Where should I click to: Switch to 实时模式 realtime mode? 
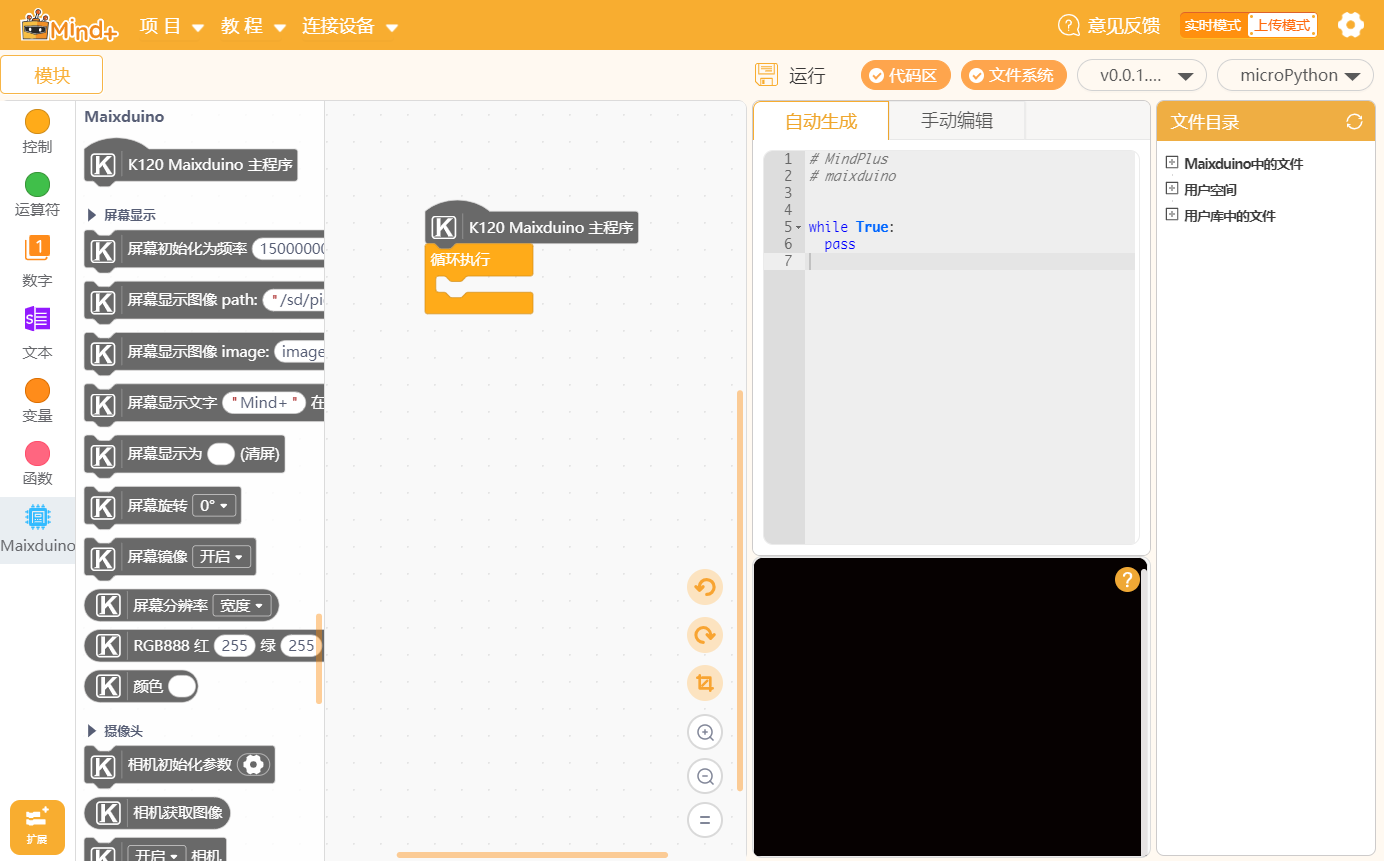[x=1212, y=25]
